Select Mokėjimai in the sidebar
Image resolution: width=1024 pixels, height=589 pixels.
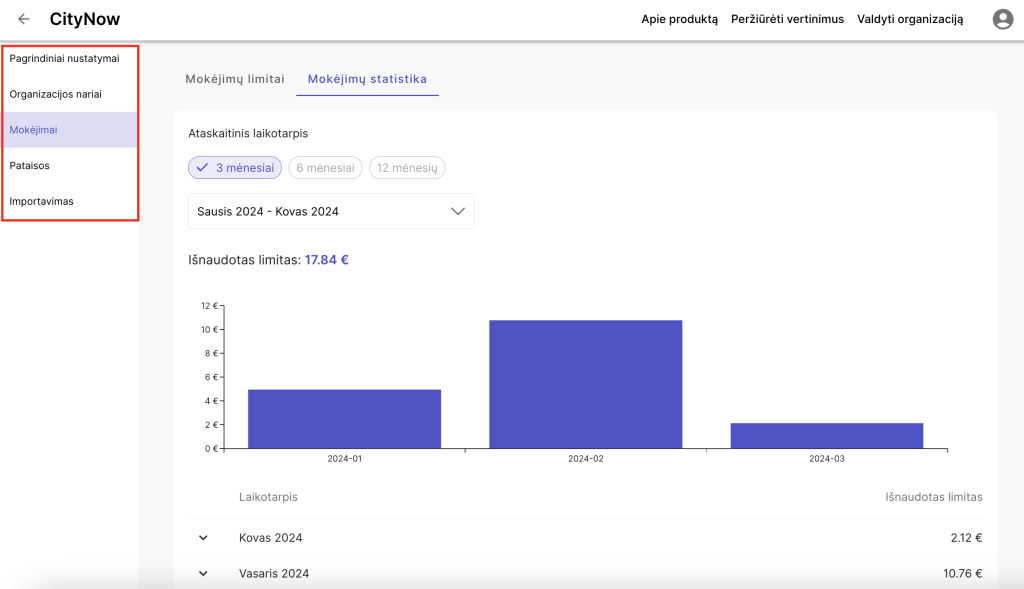[33, 130]
